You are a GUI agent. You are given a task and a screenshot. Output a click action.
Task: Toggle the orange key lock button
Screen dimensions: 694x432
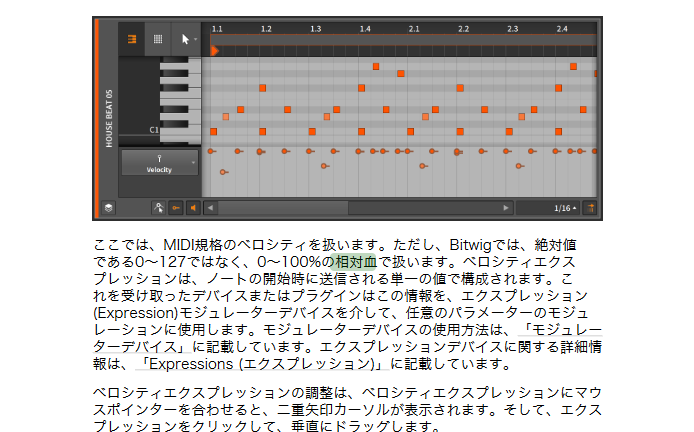click(x=176, y=208)
